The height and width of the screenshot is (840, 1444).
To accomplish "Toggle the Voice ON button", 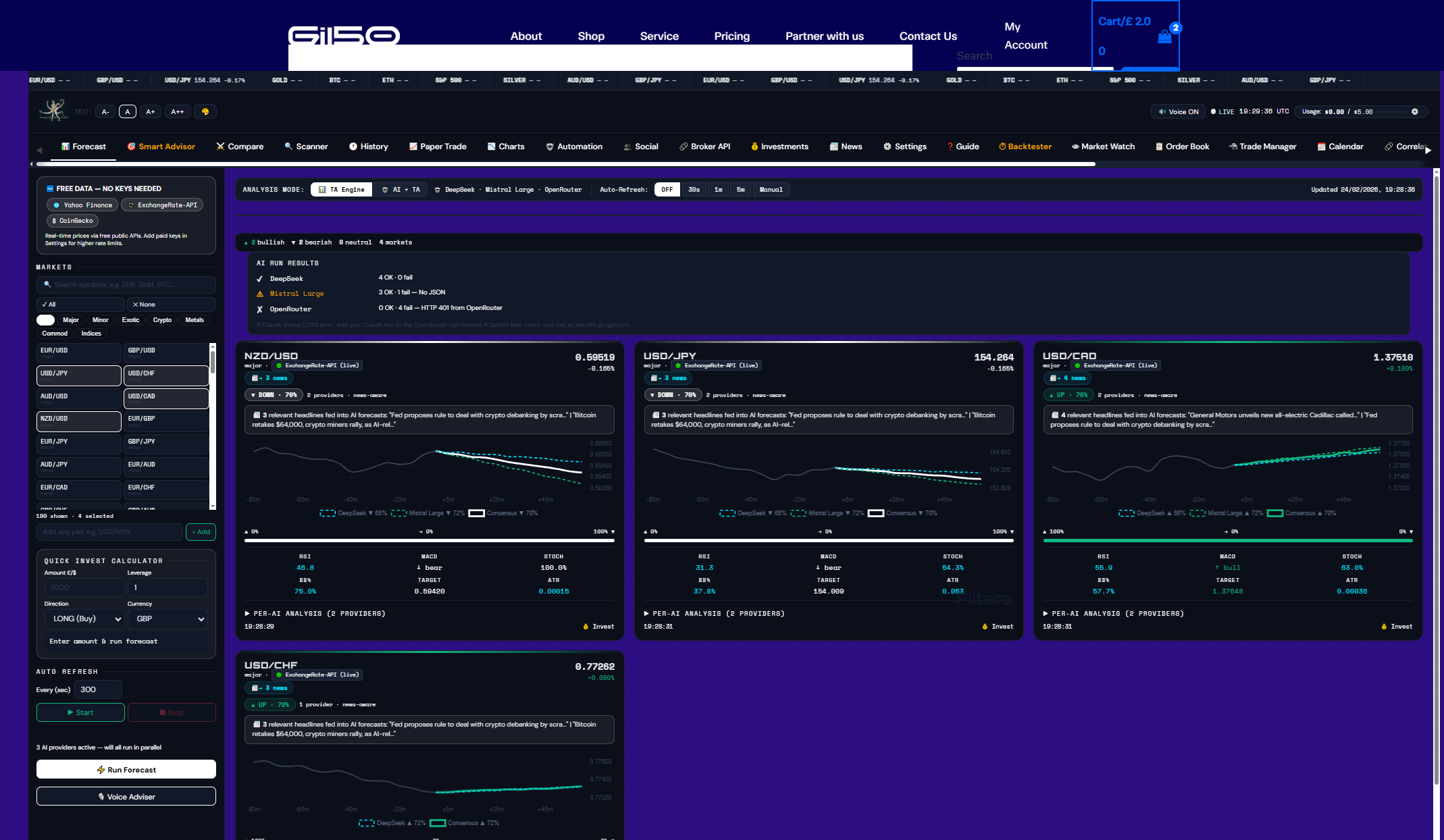I will 1178,111.
